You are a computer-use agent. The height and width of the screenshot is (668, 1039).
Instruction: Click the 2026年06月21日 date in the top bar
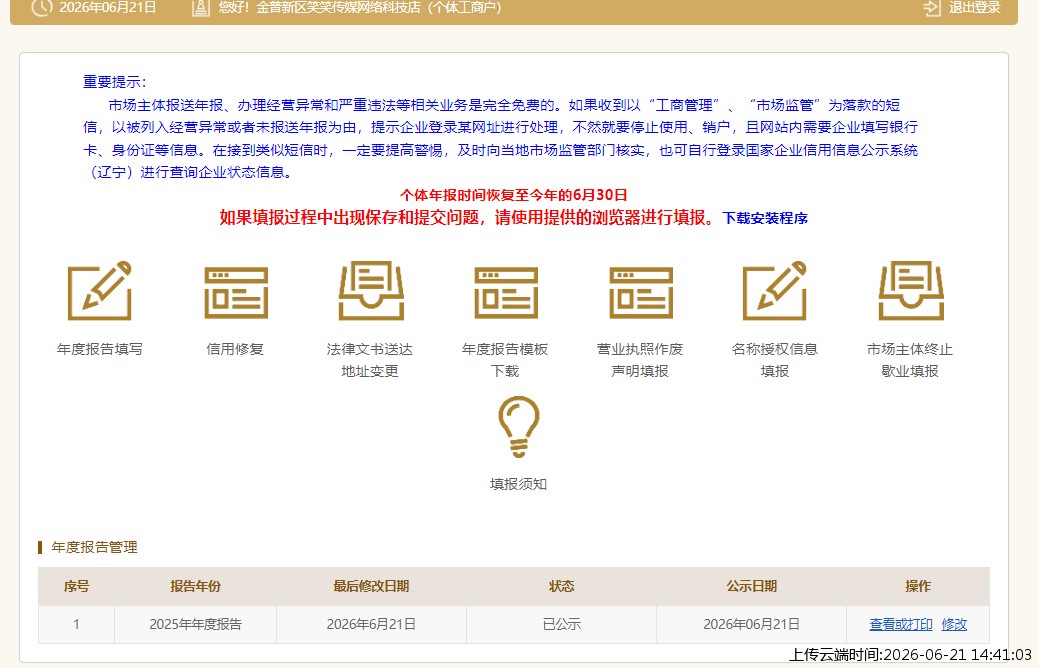108,7
